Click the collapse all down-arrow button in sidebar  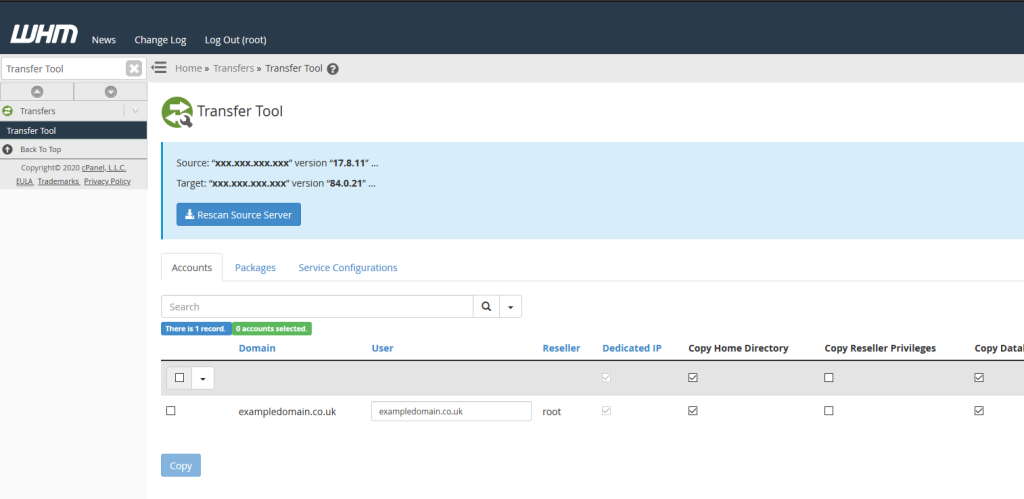pyautogui.click(x=110, y=92)
